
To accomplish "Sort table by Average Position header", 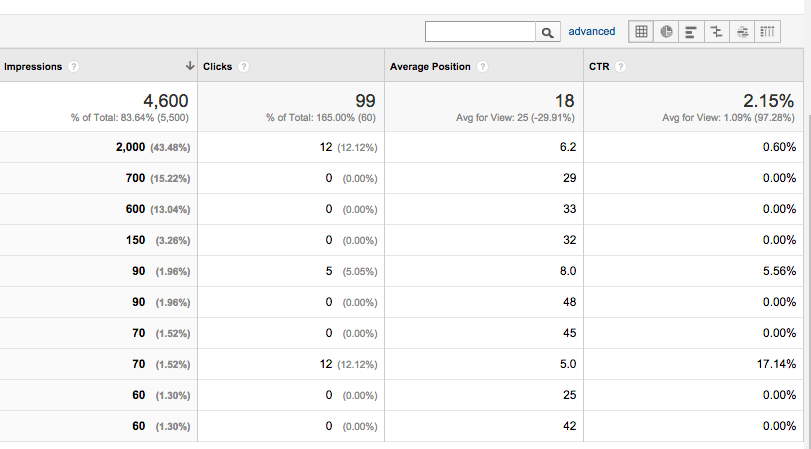I will tap(430, 66).
